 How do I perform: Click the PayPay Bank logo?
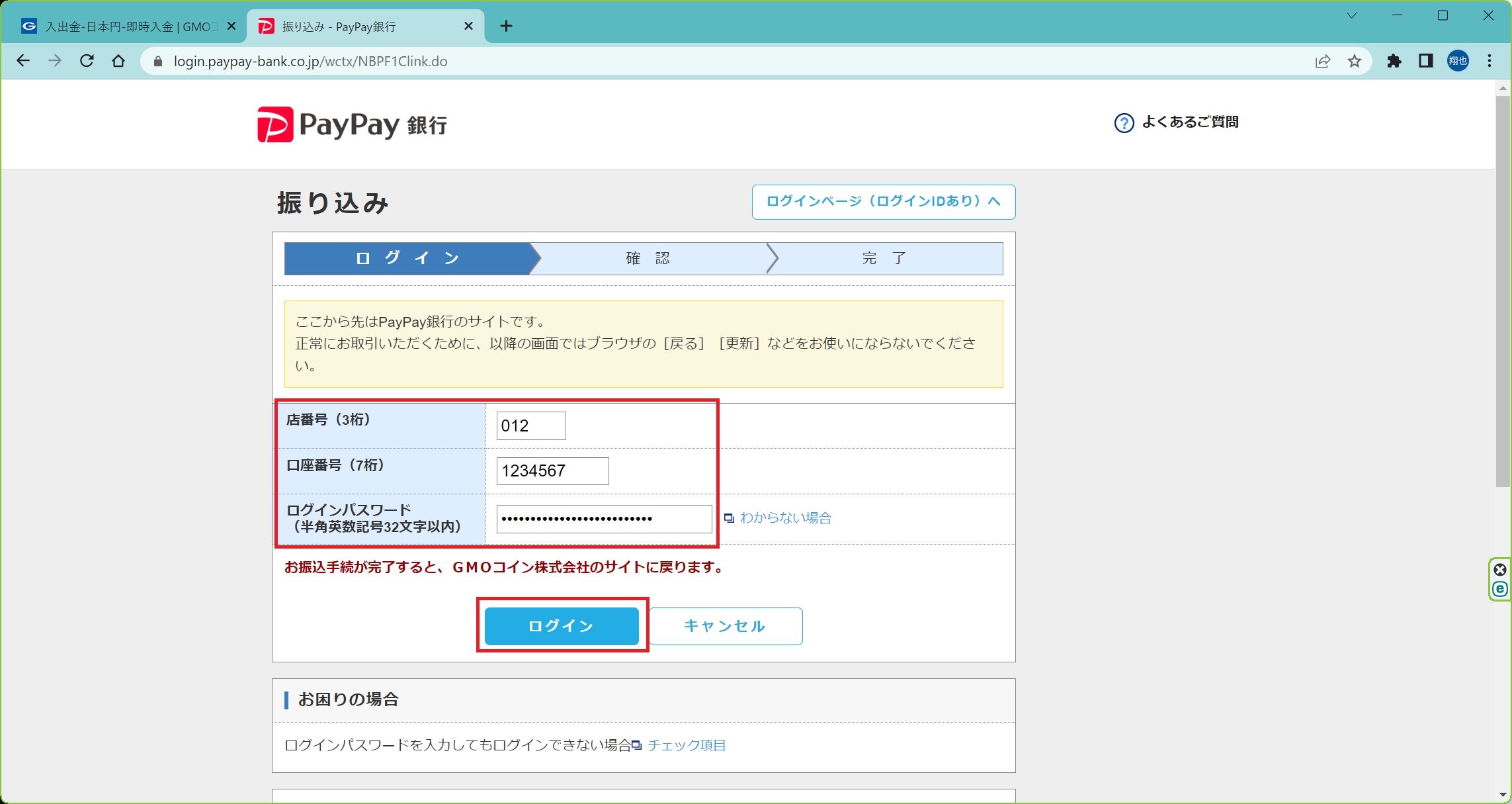coord(351,125)
